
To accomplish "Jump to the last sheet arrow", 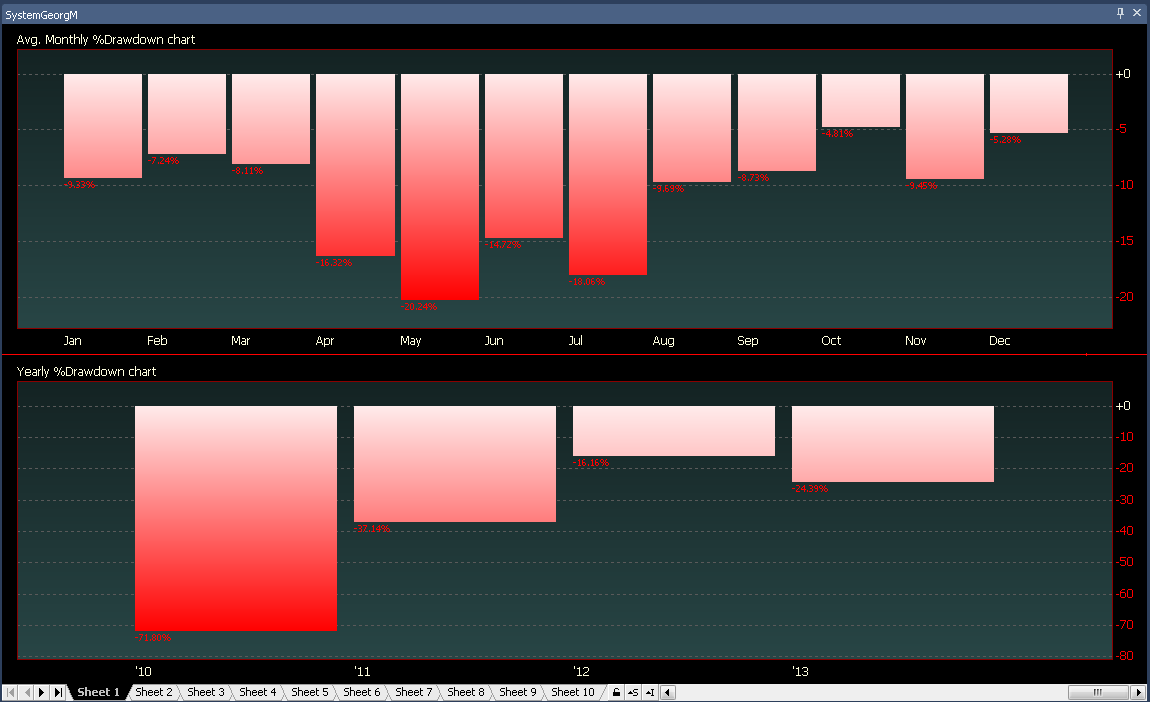I will click(x=58, y=692).
